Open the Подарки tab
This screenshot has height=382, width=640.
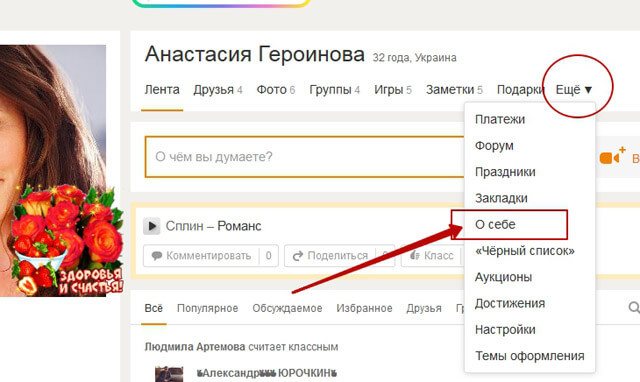coord(520,89)
